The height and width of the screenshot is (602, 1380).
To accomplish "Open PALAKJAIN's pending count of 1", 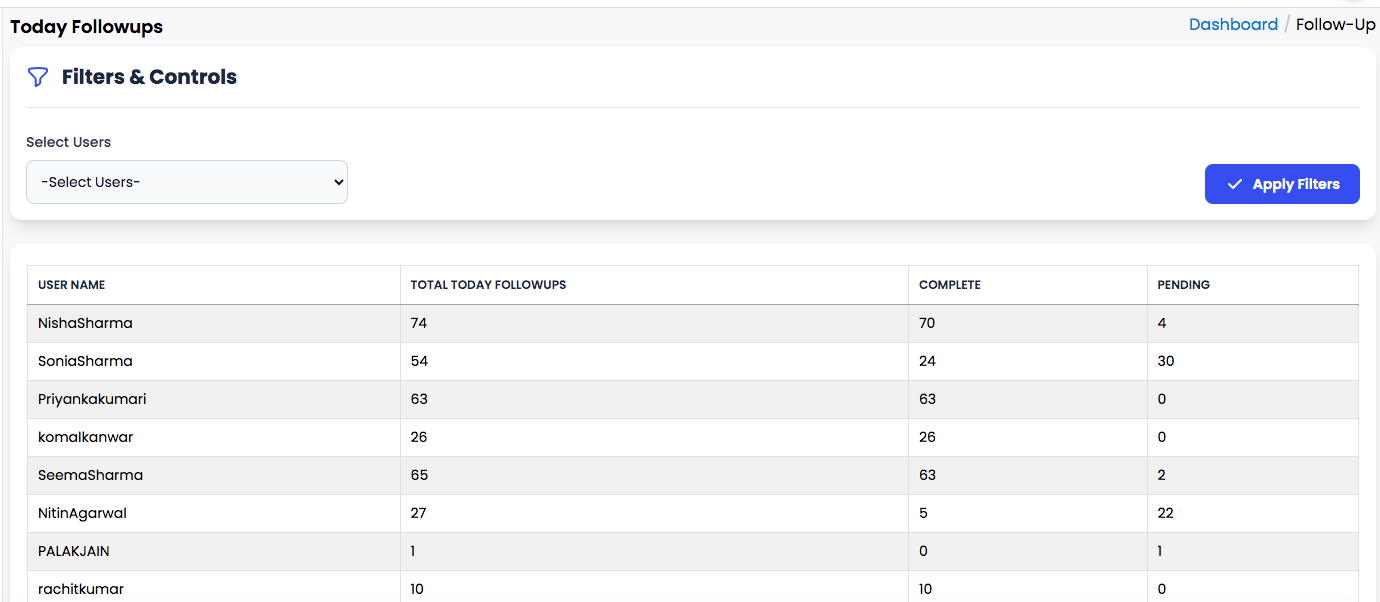I will (1161, 551).
